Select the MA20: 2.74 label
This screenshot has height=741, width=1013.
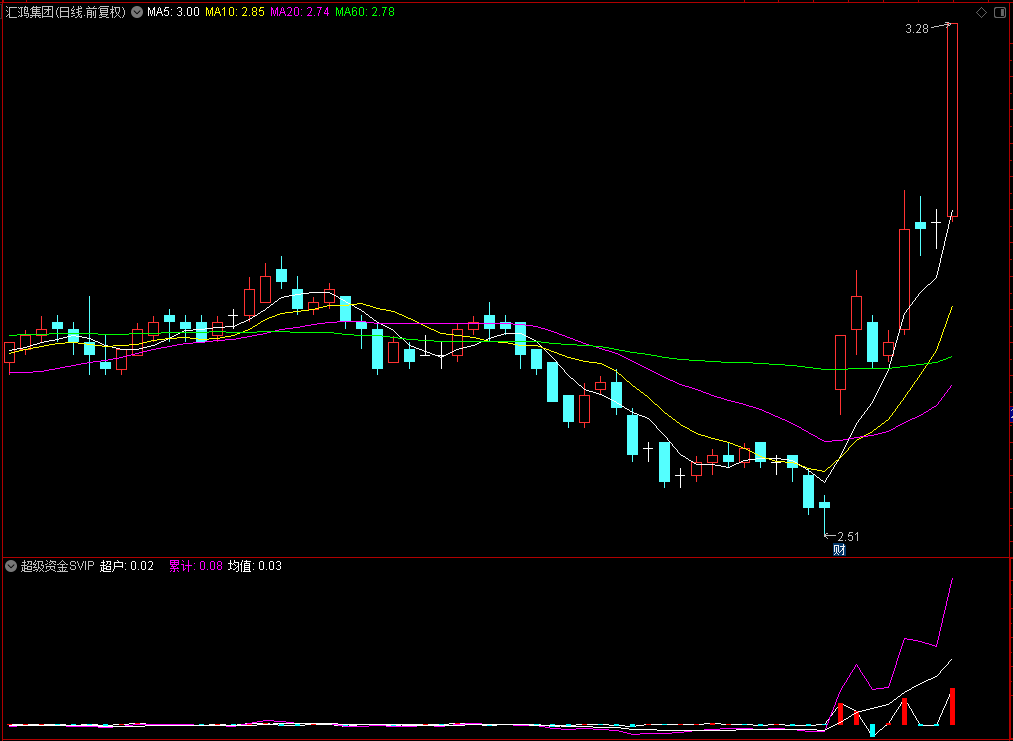click(x=300, y=12)
